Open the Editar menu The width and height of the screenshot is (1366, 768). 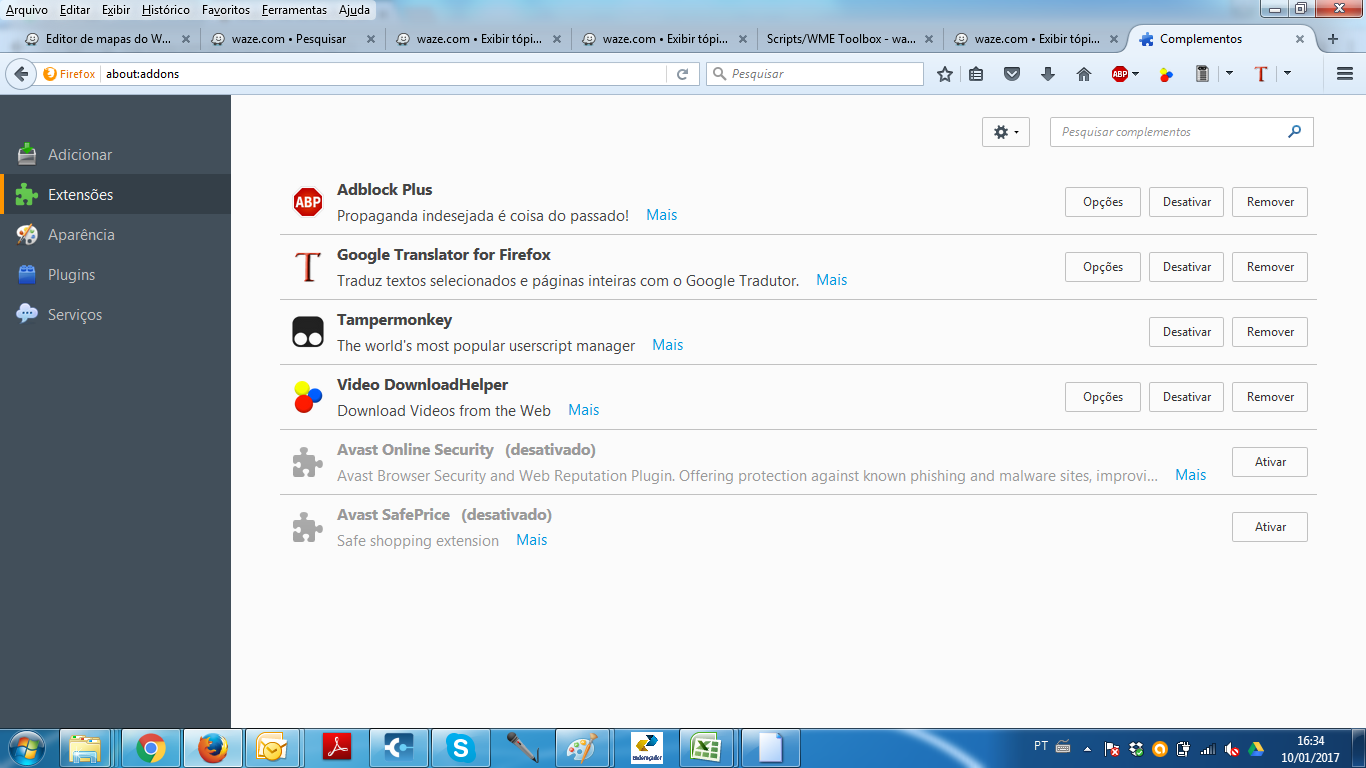click(x=75, y=10)
